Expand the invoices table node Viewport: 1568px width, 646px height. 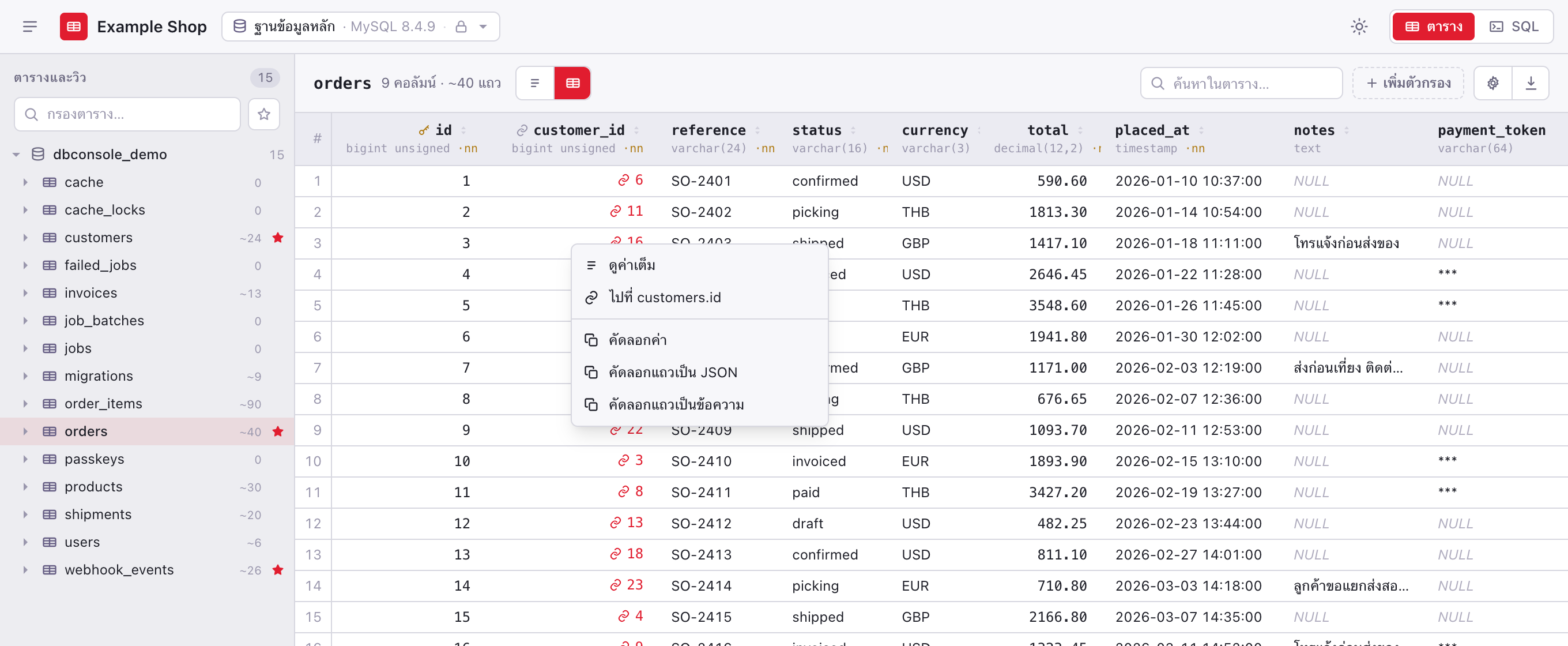25,293
